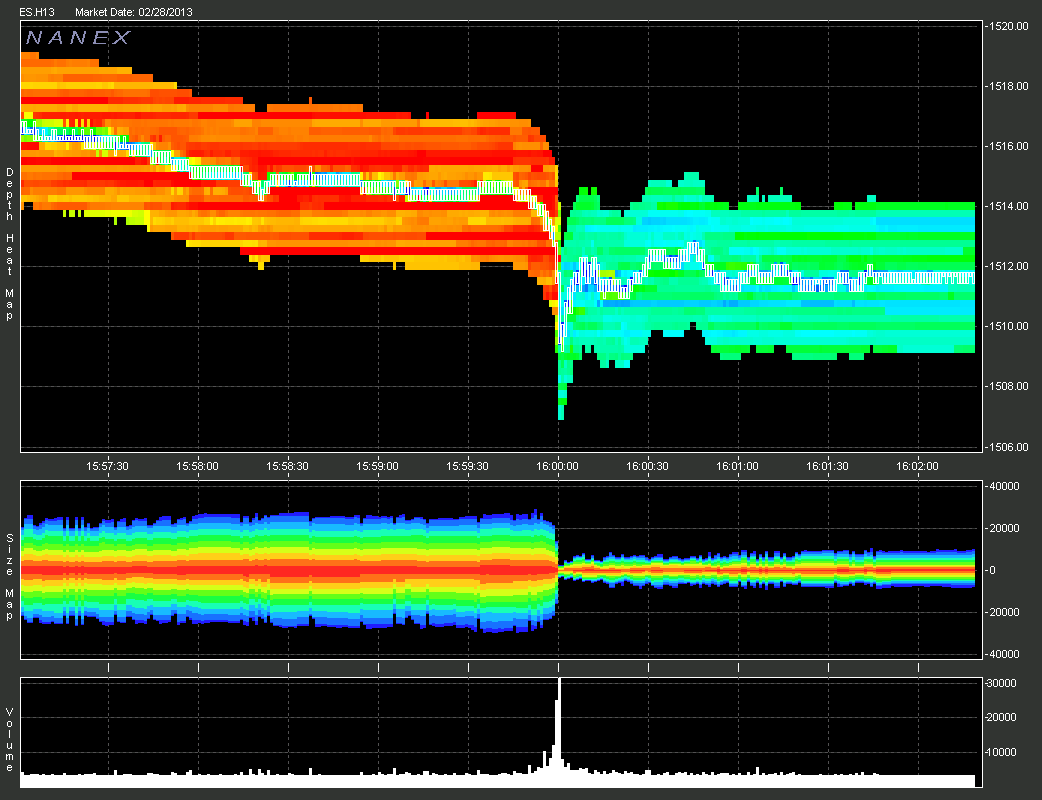Select the 15:59:00 time label
1042x800 pixels.
click(377, 466)
